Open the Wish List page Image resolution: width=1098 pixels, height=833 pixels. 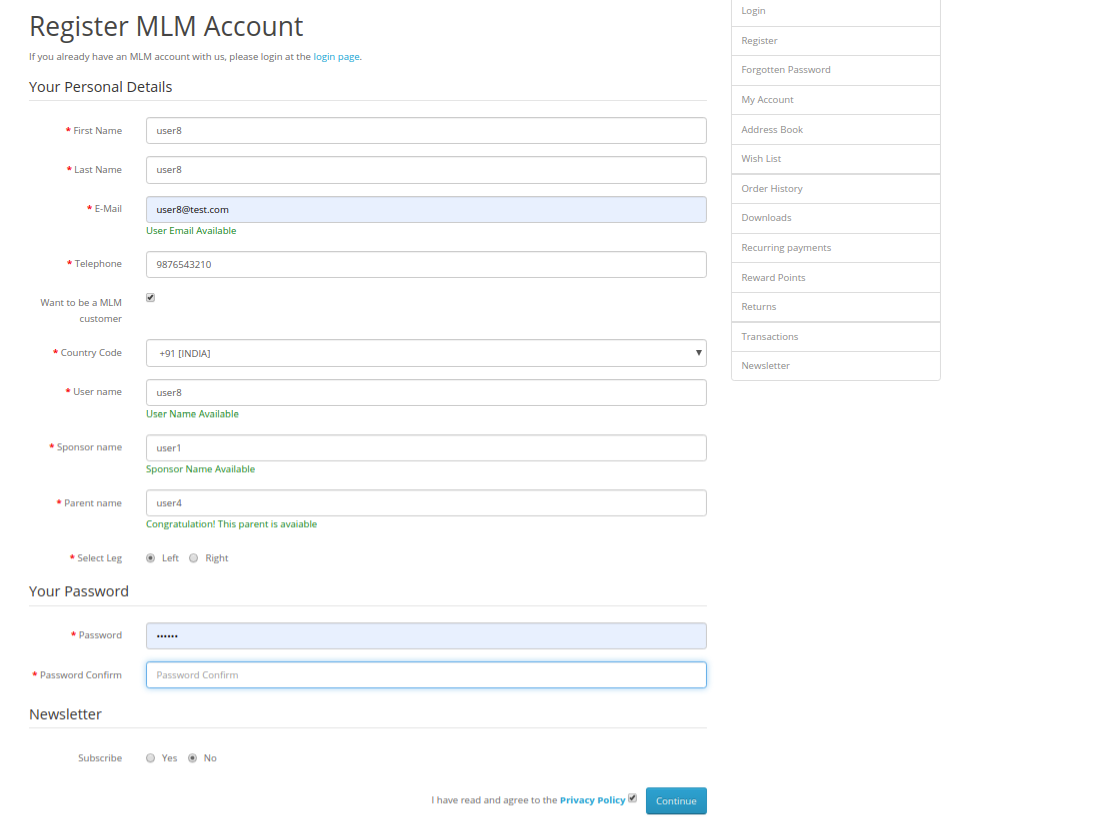point(761,158)
